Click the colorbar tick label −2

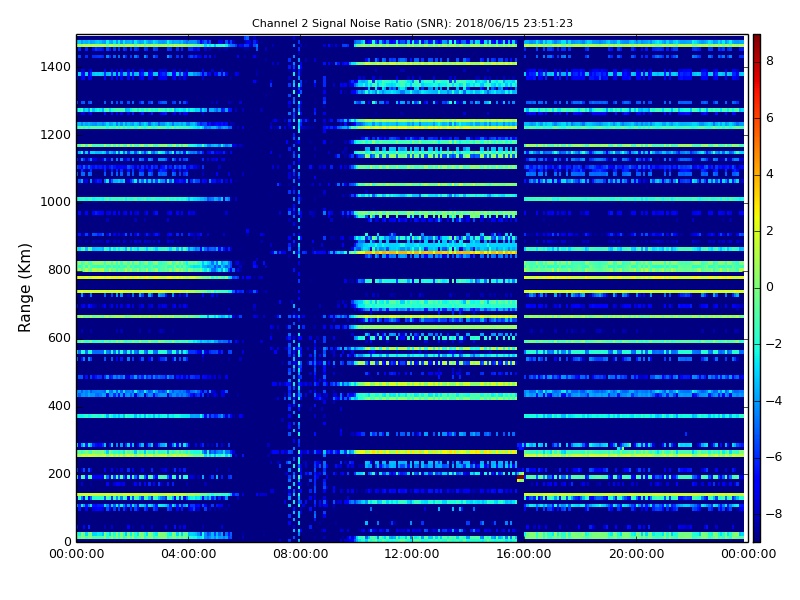pos(773,344)
